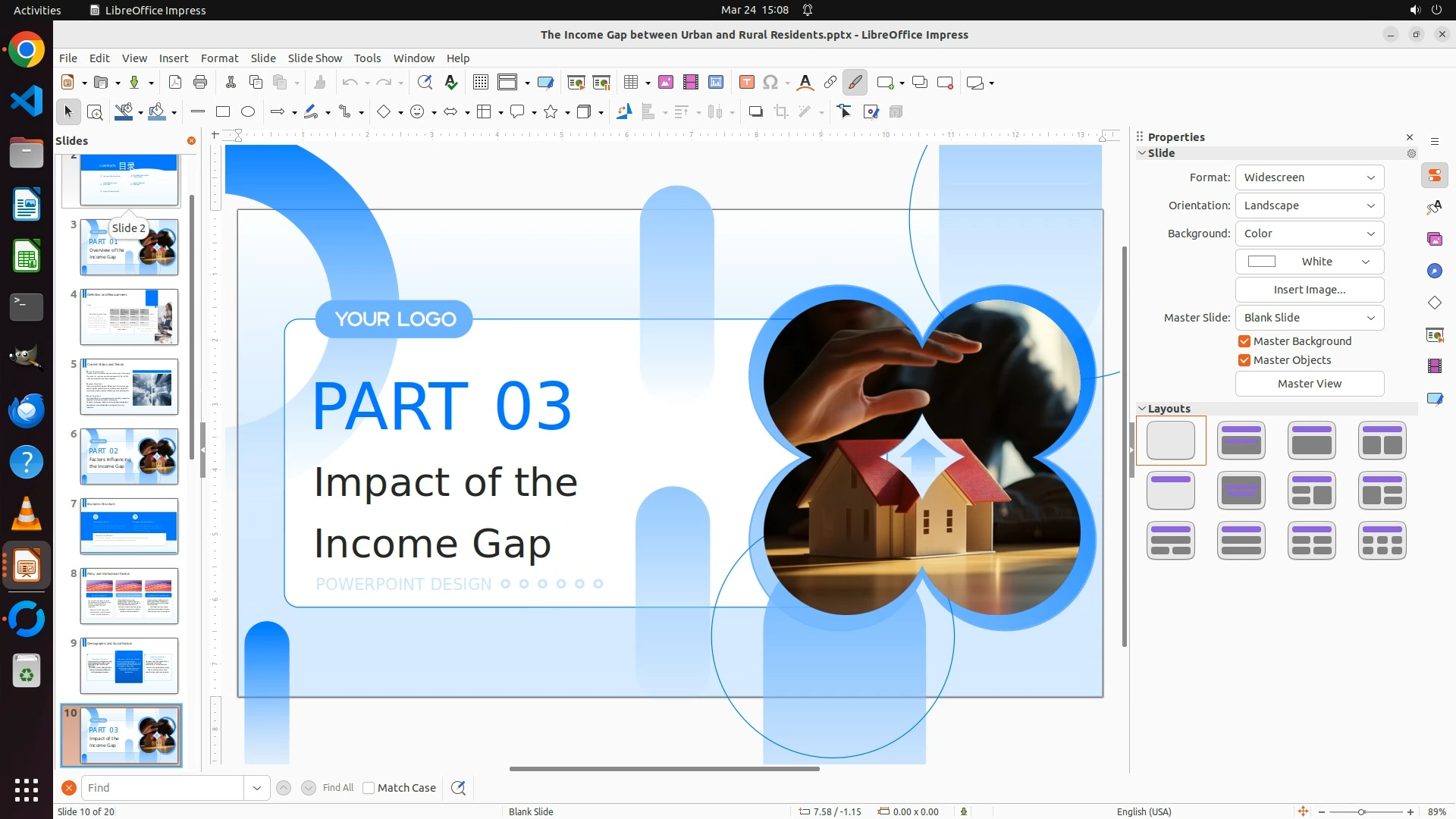The image size is (1456, 819).
Task: Click the Toggle Shadow icon
Action: tap(755, 112)
